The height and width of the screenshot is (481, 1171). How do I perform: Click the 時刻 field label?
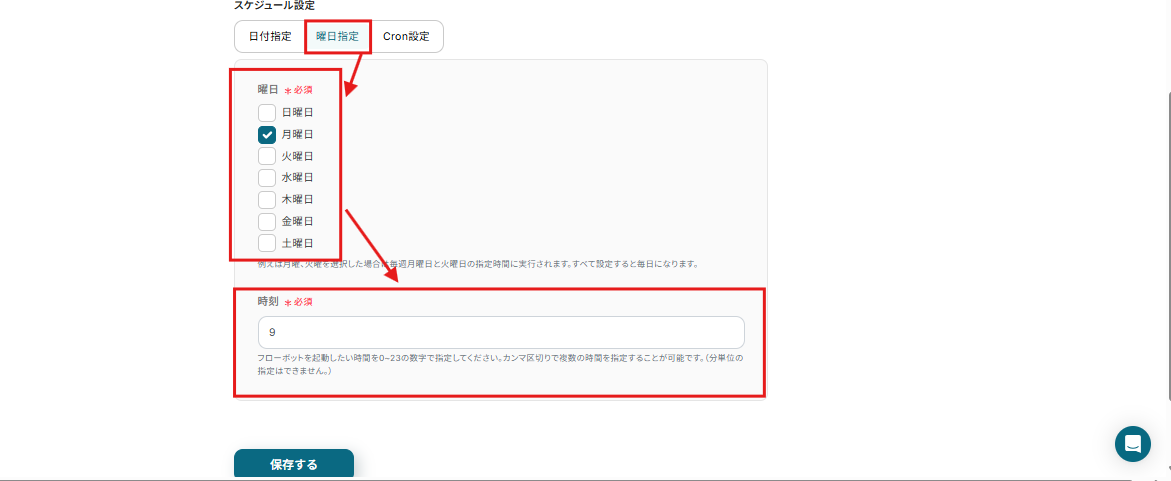(x=267, y=302)
